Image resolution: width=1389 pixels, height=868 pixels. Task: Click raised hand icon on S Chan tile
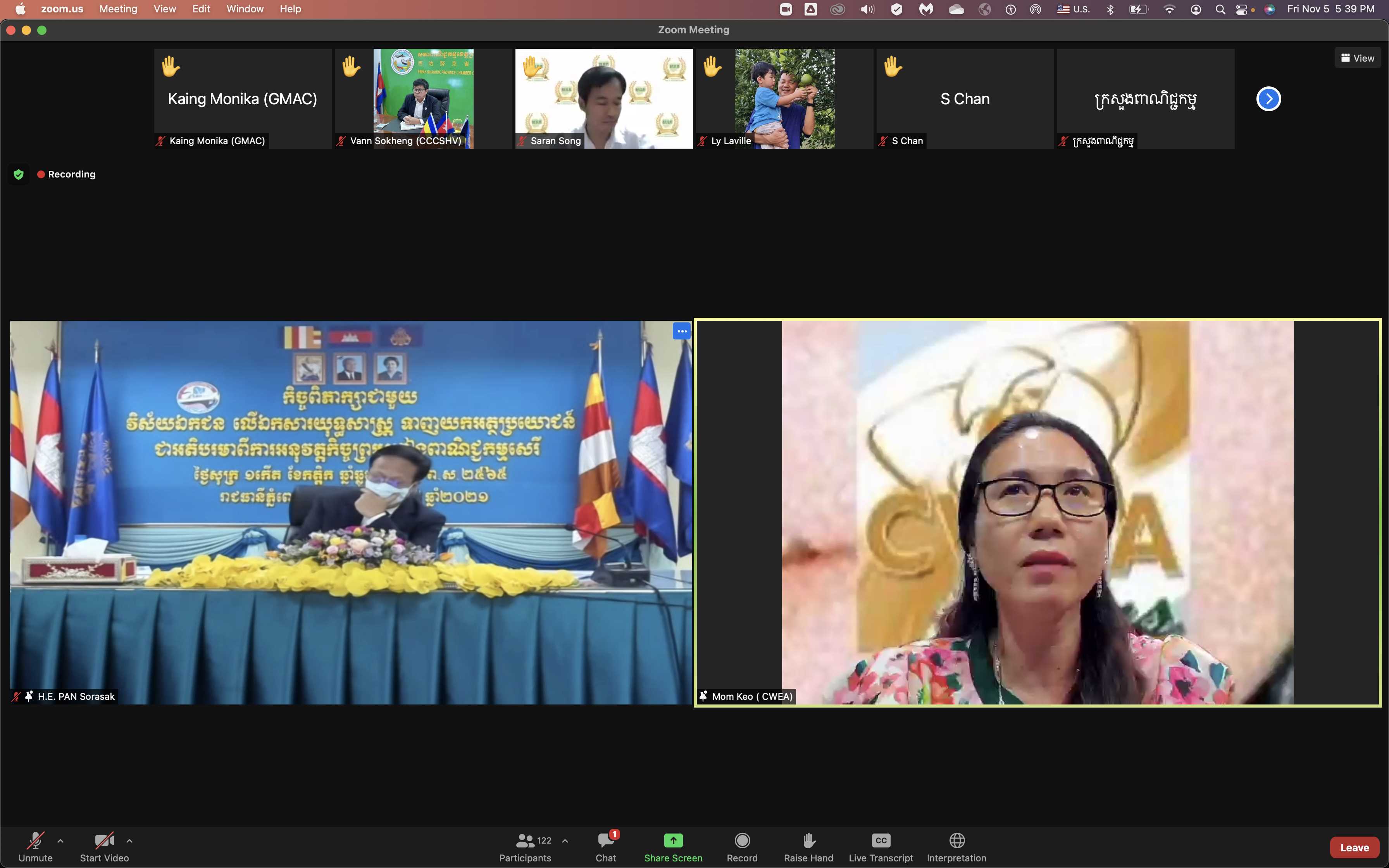click(893, 67)
